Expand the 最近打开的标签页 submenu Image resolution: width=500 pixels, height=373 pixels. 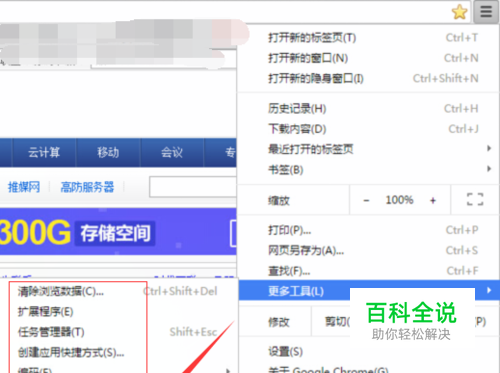pyautogui.click(x=369, y=149)
